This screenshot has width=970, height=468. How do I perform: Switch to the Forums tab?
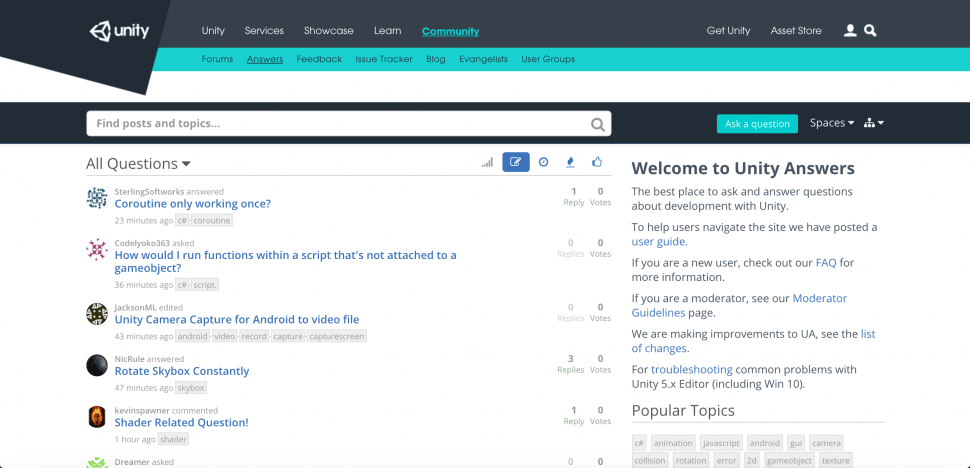[x=217, y=59]
